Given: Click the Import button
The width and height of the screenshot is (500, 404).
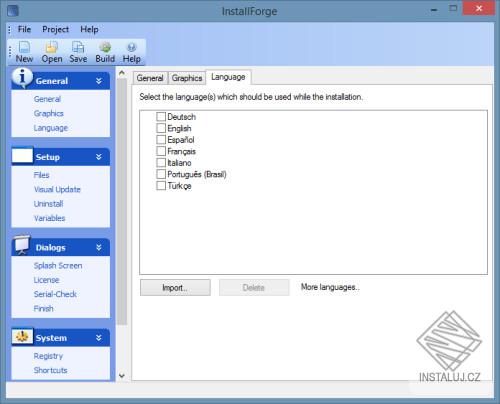Looking at the screenshot, I should point(175,287).
